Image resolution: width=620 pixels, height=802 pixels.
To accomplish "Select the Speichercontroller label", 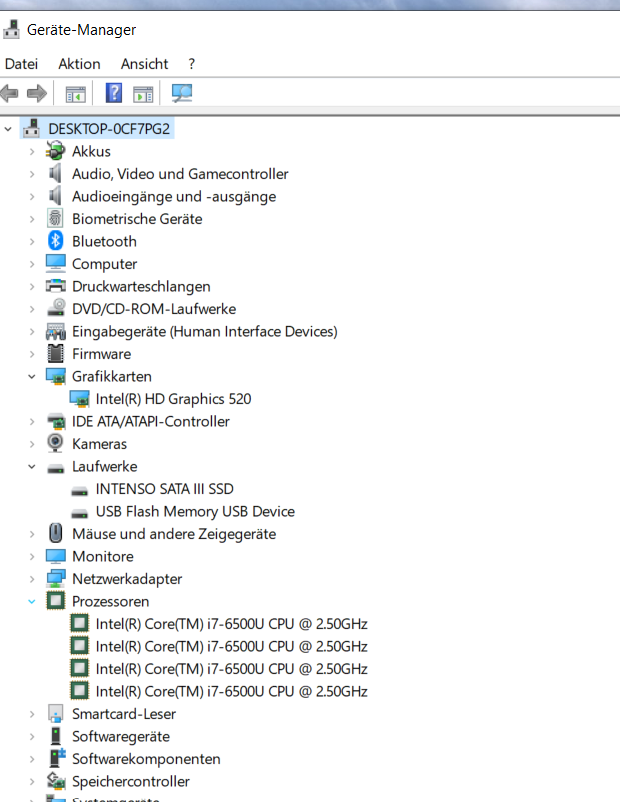I will click(130, 782).
